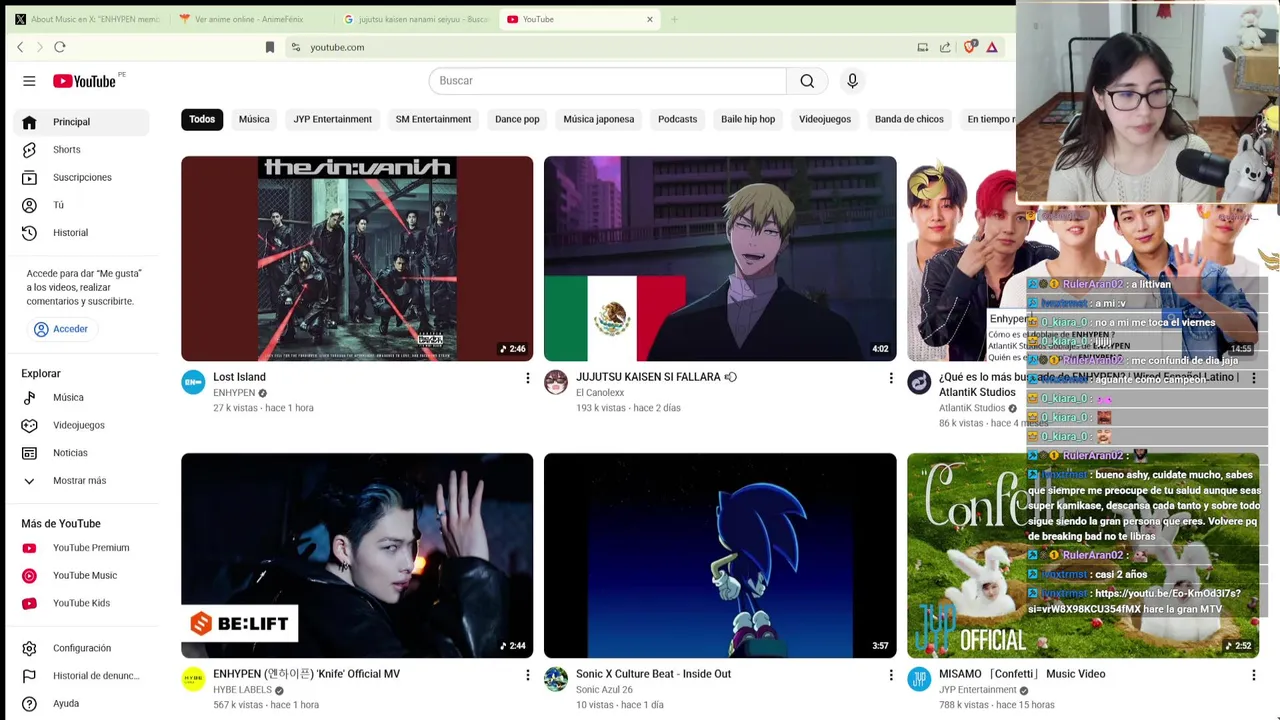Open options menu for JUJUTSU KAISEN SI FALLARA

pos(891,378)
